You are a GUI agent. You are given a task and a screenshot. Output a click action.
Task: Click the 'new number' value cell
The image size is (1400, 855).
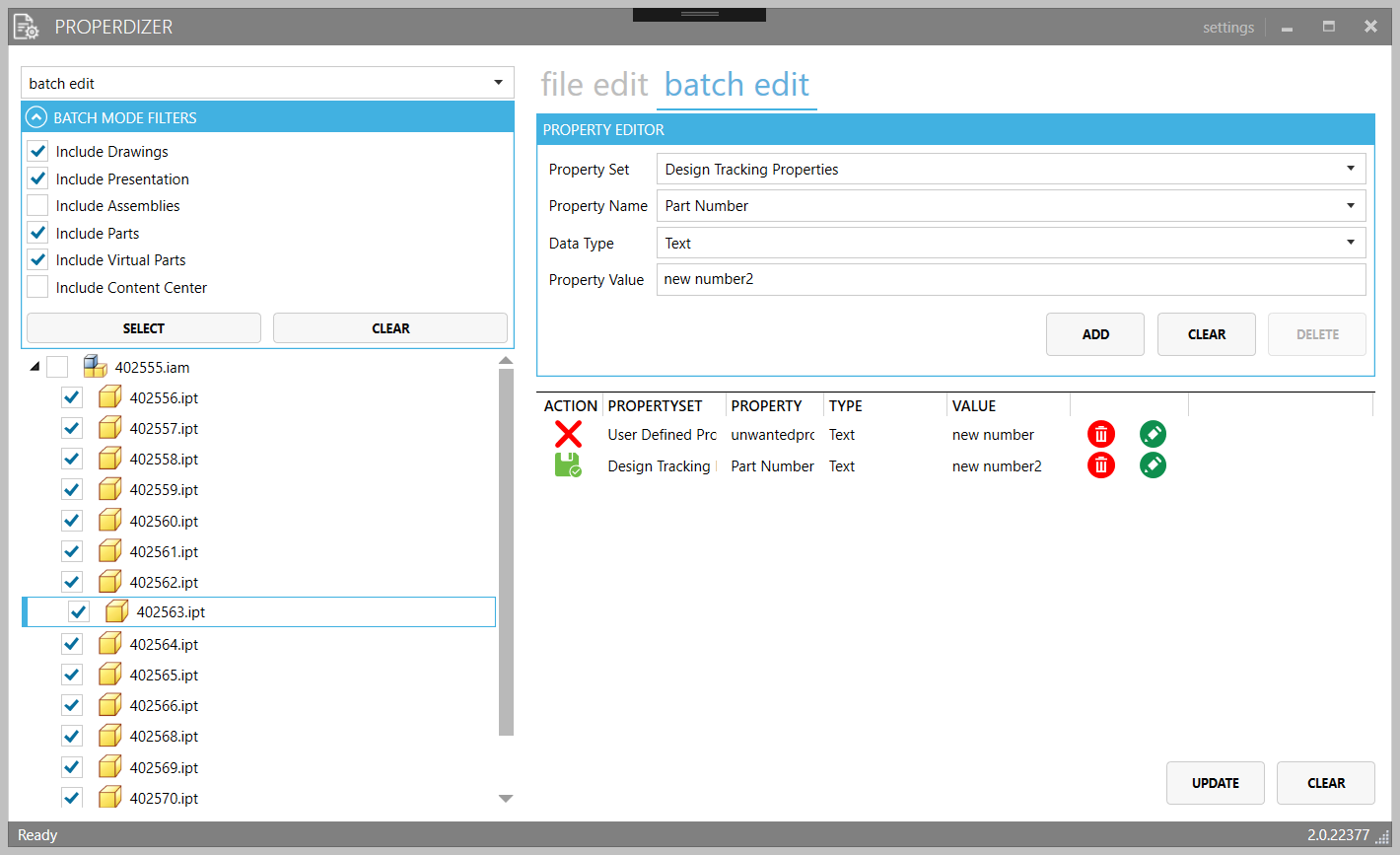click(993, 435)
